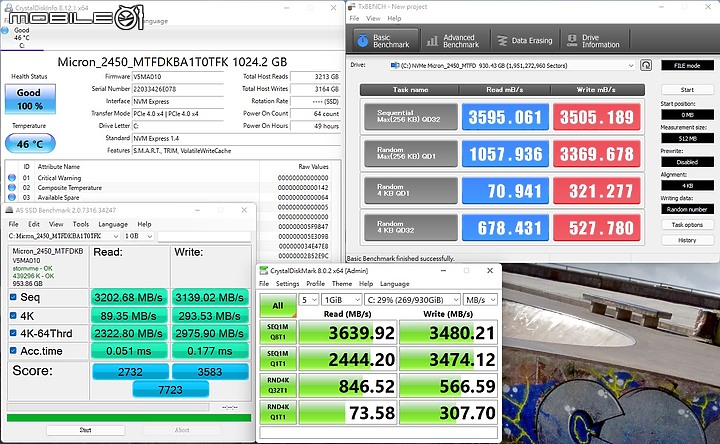Viewport: 720px width, 444px height.
Task: Open the test count dropdown showing 5
Action: click(x=309, y=300)
